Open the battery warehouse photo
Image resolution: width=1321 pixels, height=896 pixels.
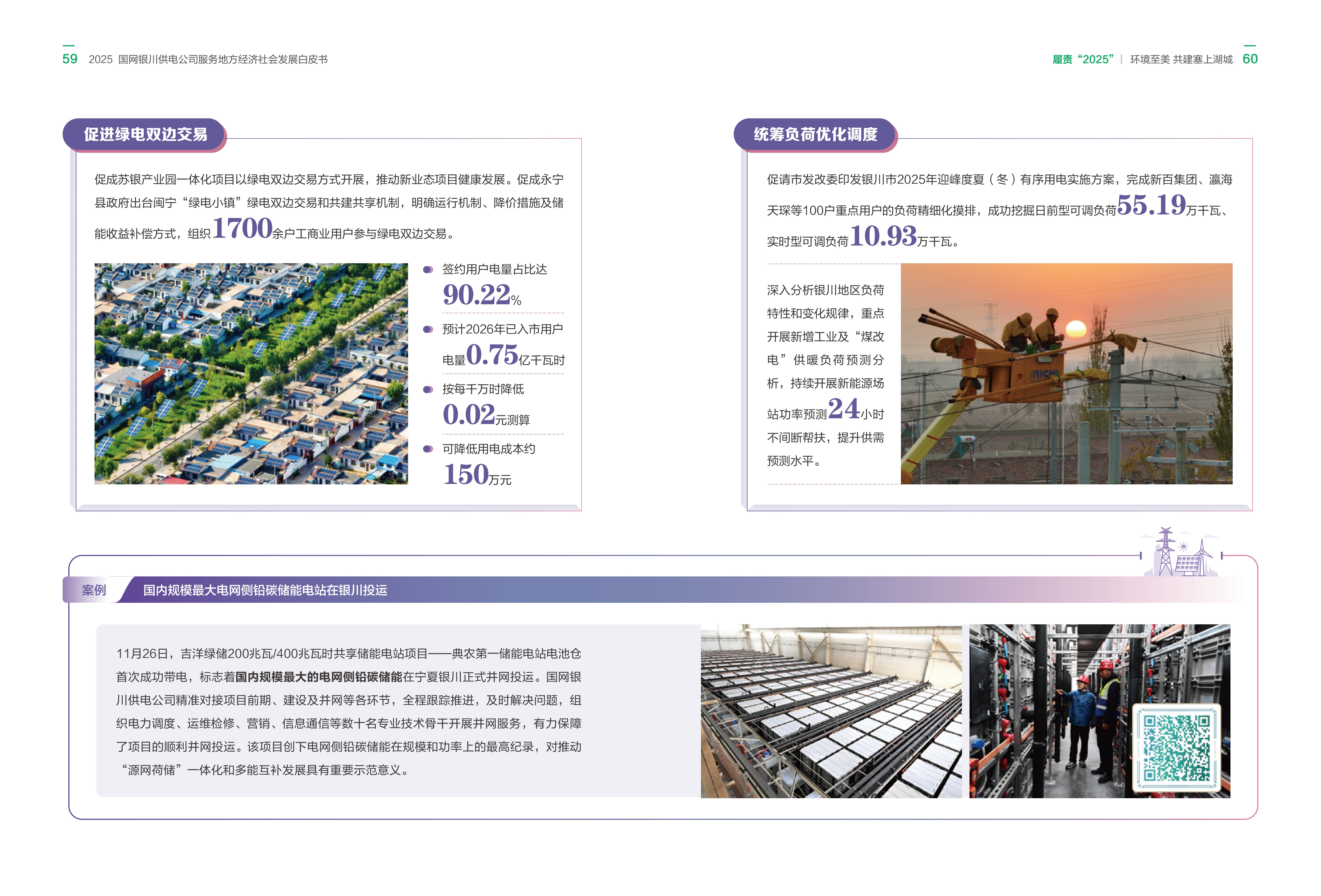[831, 711]
